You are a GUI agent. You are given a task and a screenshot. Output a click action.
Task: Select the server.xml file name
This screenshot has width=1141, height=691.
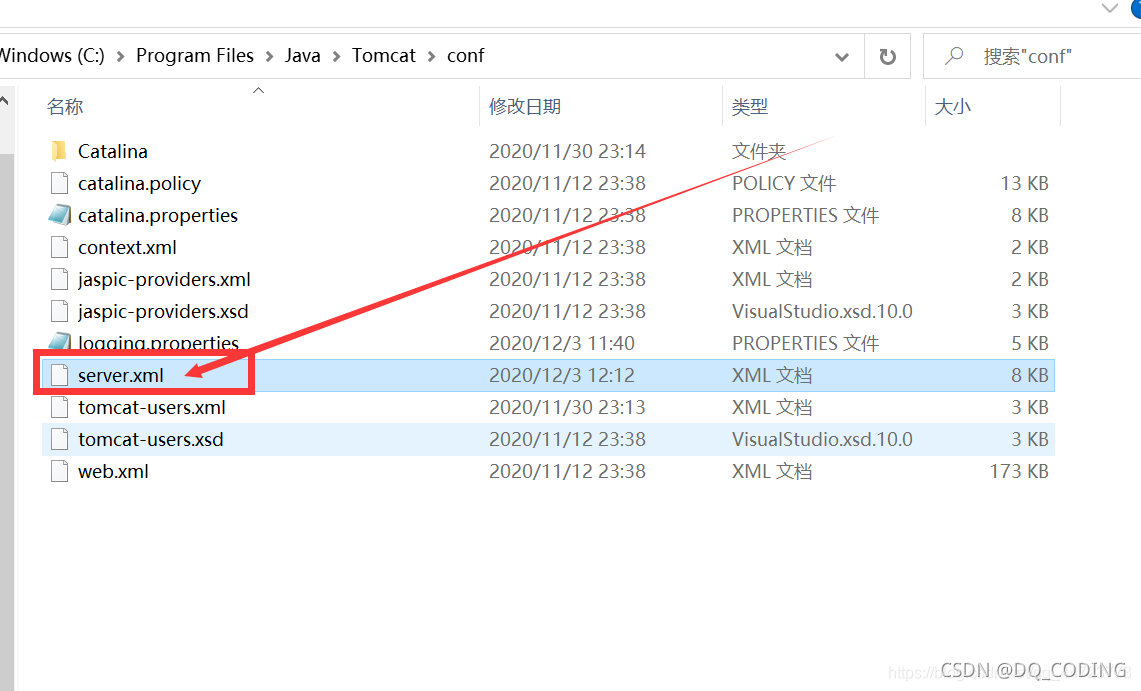click(121, 375)
